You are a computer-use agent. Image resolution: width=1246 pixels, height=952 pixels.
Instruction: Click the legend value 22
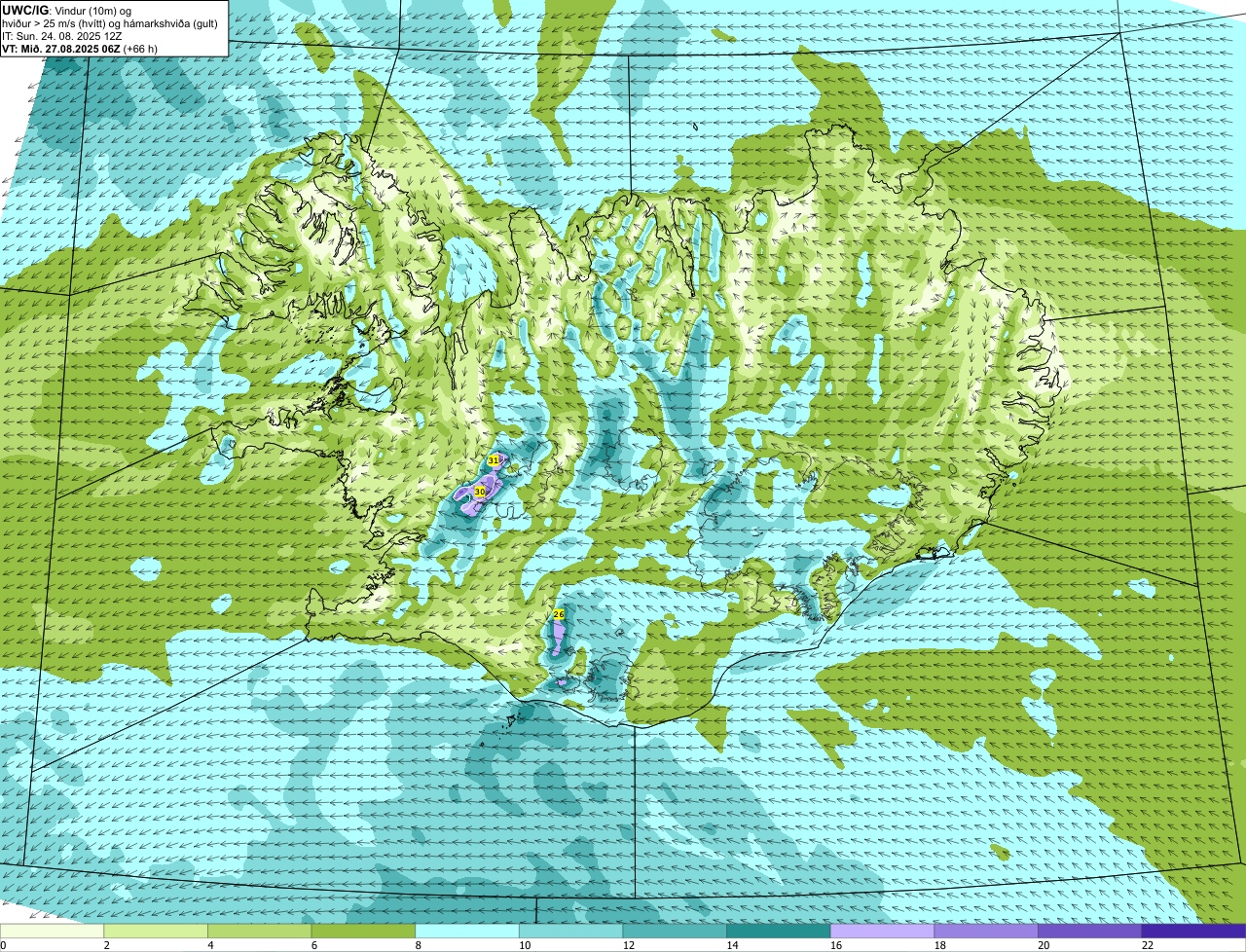tap(1148, 945)
